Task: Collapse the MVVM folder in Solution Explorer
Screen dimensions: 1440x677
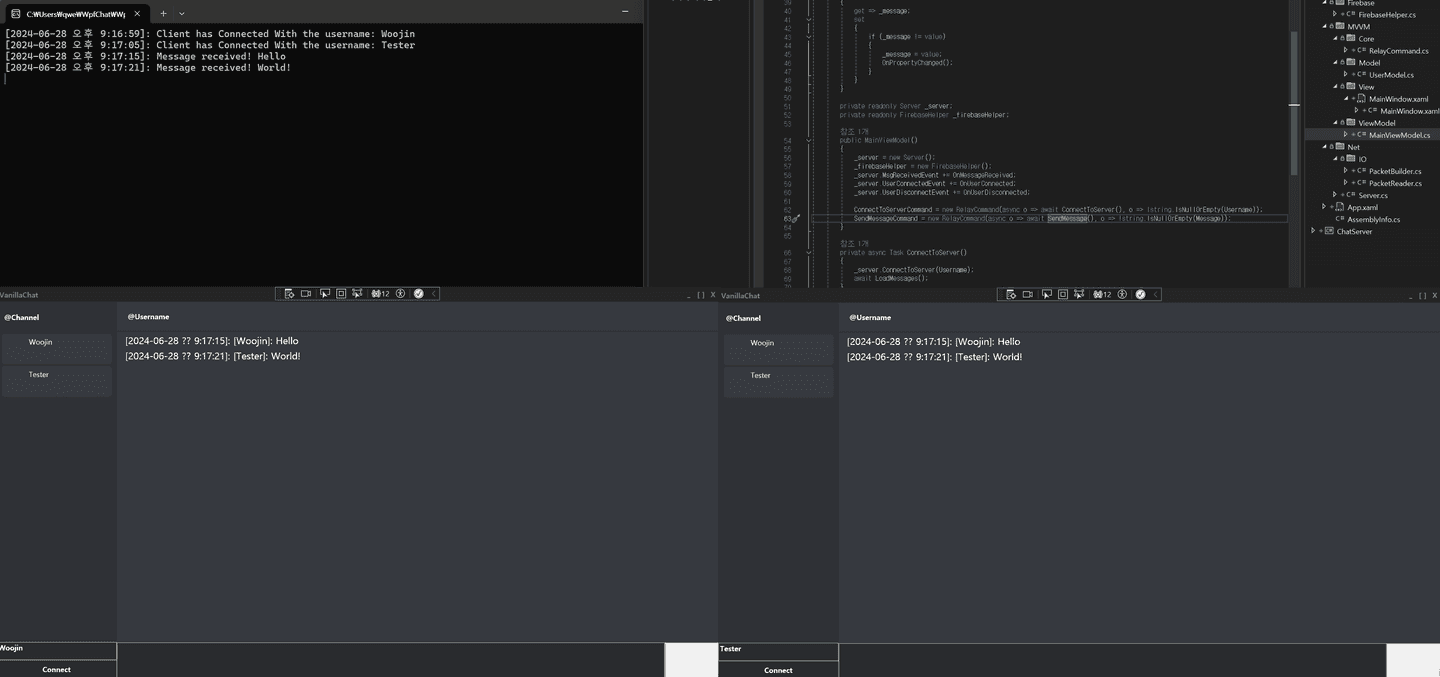Action: click(x=1324, y=25)
